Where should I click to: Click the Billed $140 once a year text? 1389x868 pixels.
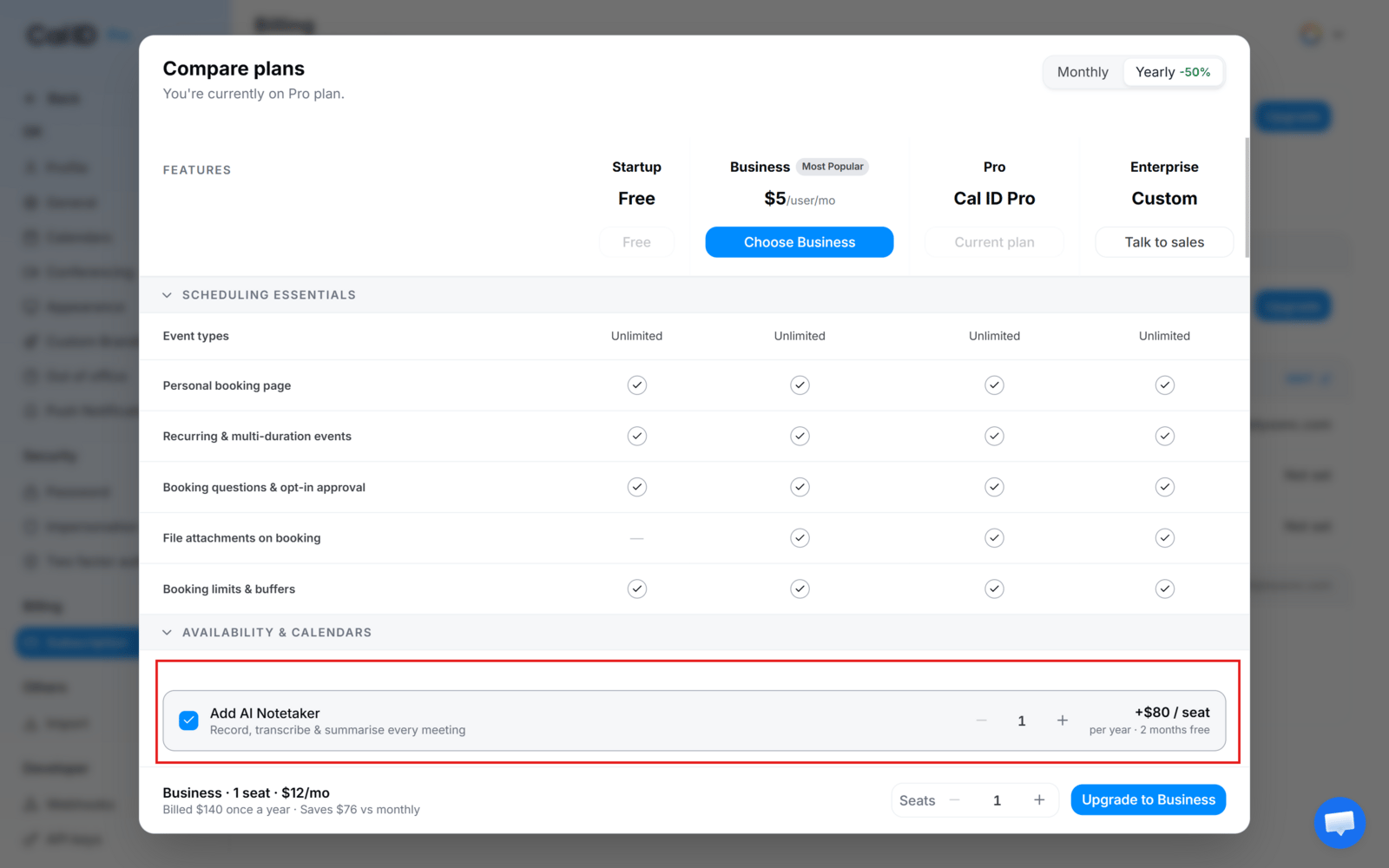(x=227, y=810)
